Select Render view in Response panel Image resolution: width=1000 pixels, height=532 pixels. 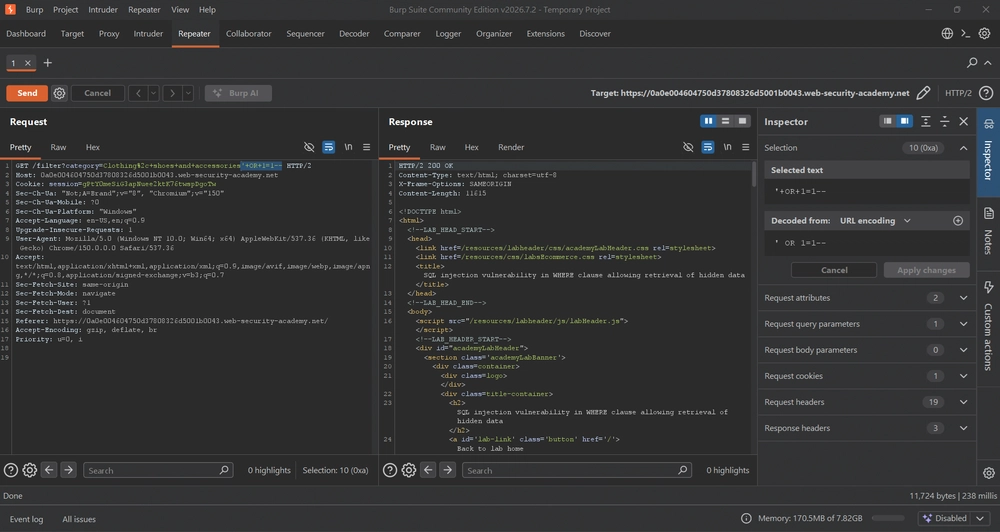[x=511, y=147]
